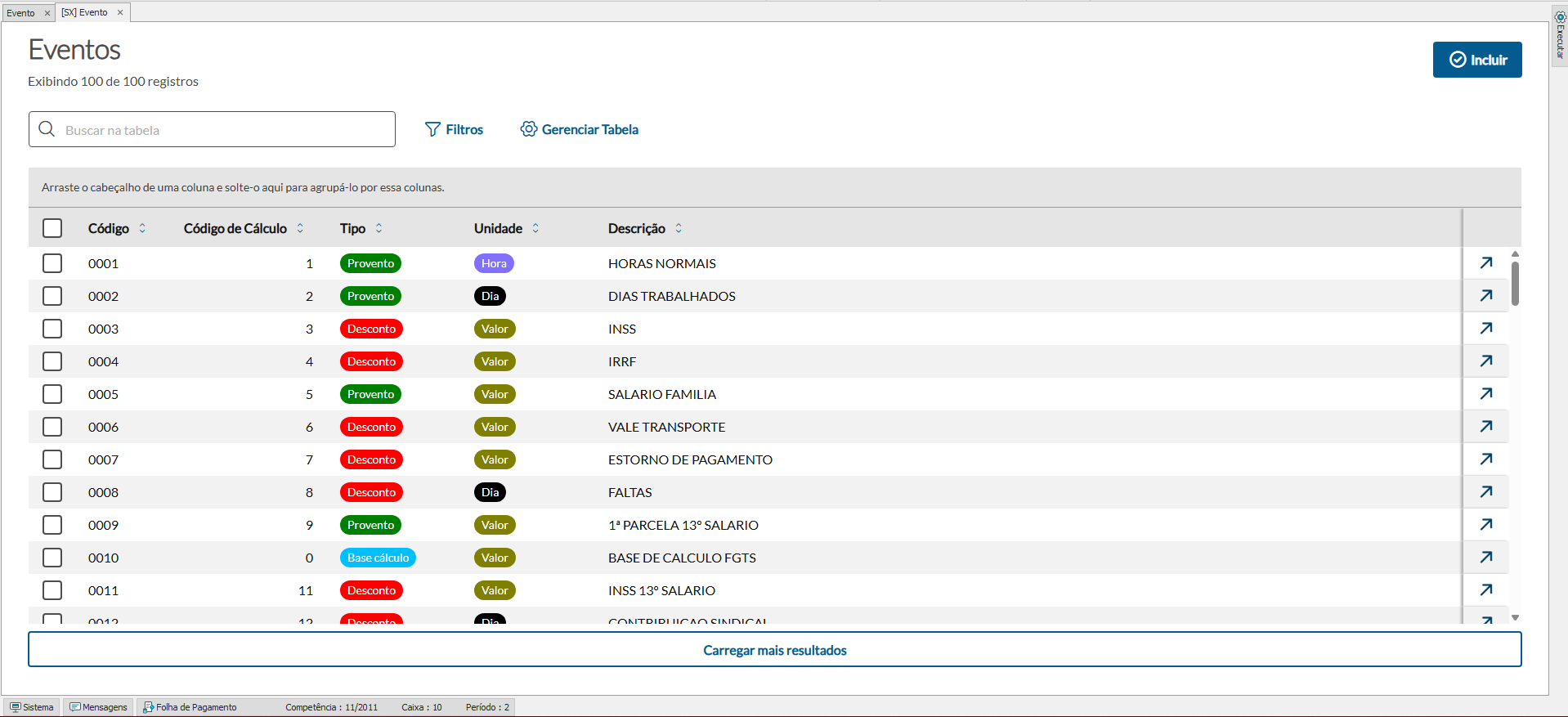Image resolution: width=1568 pixels, height=717 pixels.
Task: Tick the checkbox for row 0008
Action: (x=52, y=492)
